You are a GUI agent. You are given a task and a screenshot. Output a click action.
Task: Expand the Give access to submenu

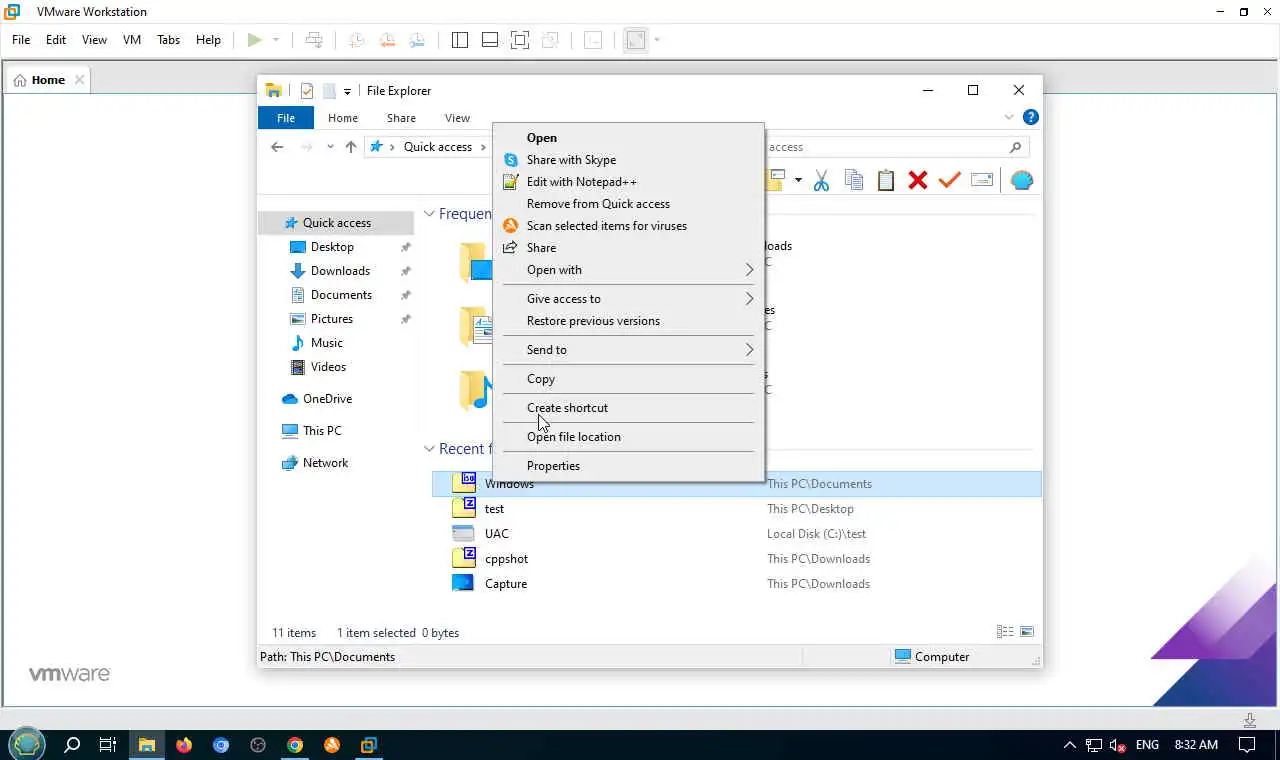click(x=630, y=299)
